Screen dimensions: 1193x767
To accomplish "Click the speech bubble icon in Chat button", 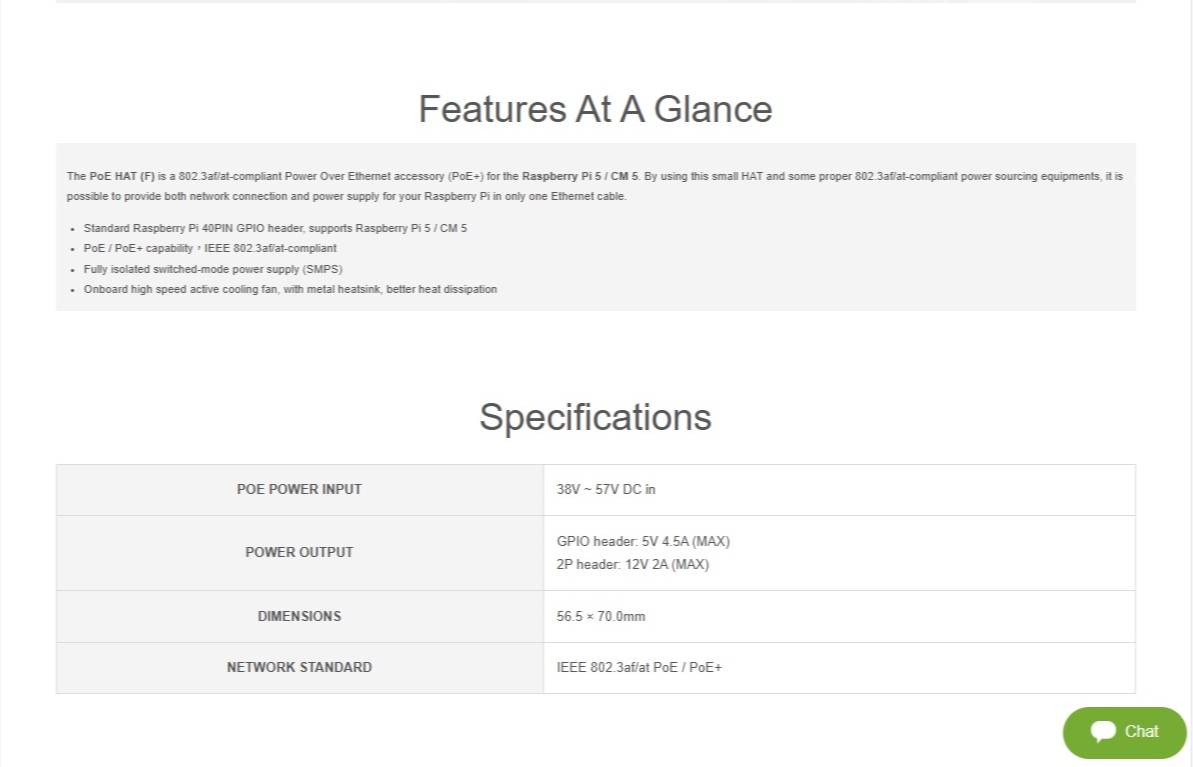I will [x=1103, y=731].
